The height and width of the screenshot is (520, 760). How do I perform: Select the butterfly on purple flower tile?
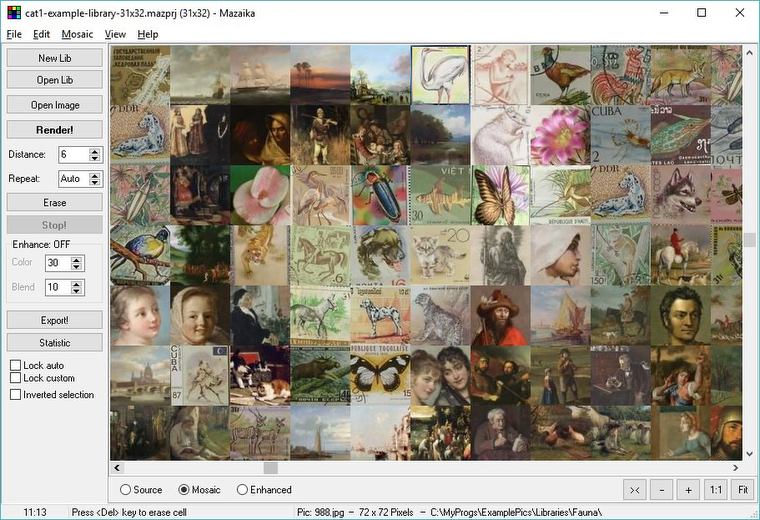pos(500,195)
